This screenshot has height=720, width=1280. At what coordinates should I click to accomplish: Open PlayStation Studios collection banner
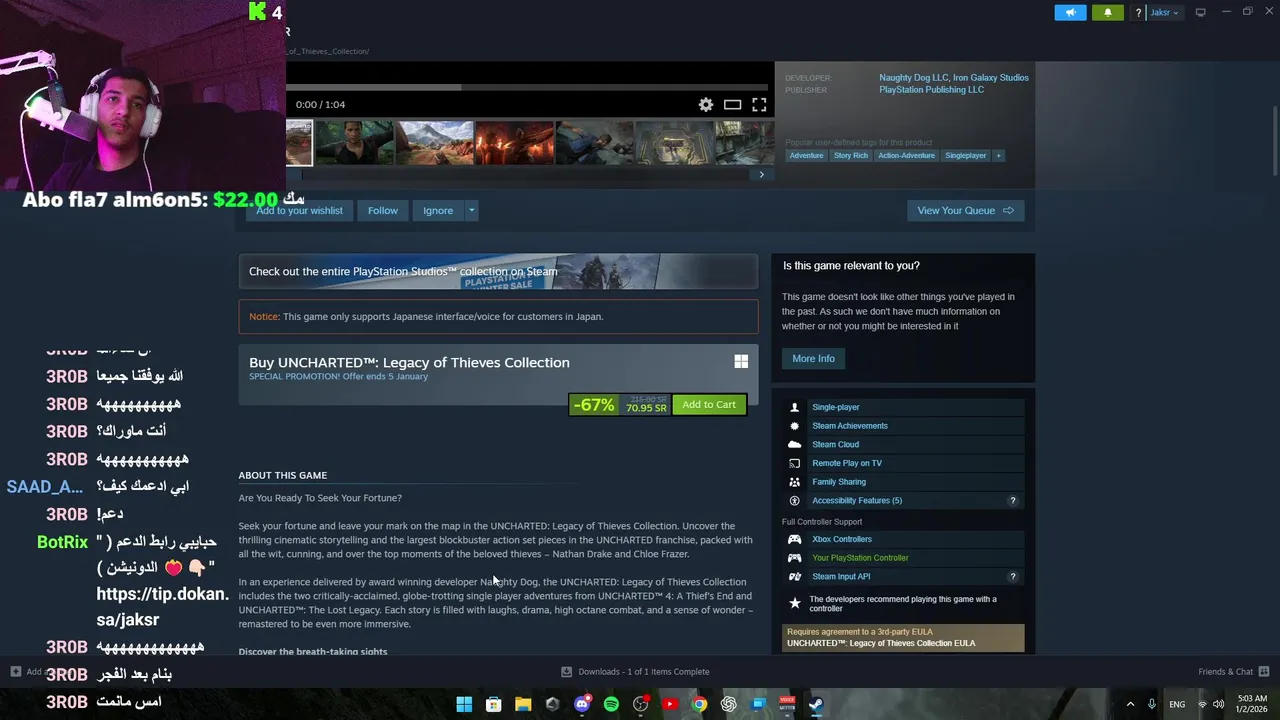point(498,271)
